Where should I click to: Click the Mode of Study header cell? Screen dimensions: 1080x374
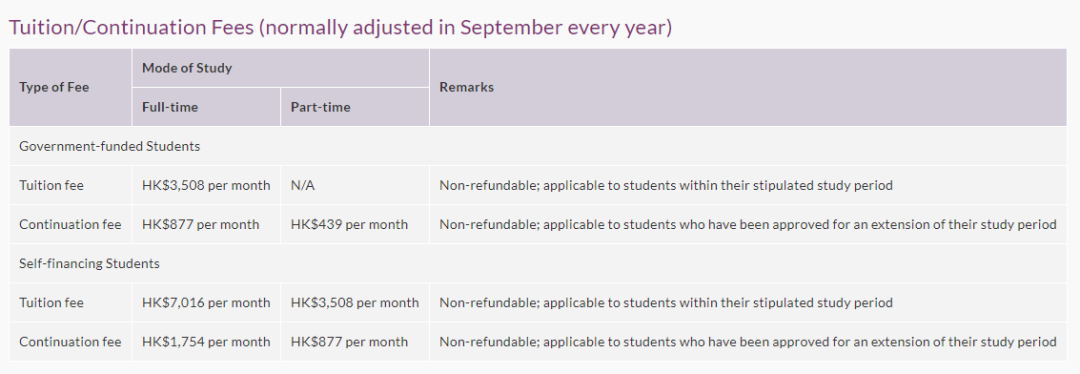280,68
